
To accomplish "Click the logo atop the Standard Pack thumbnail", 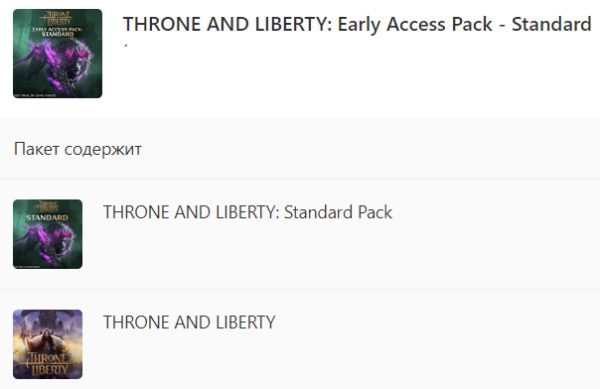I will point(47,207).
